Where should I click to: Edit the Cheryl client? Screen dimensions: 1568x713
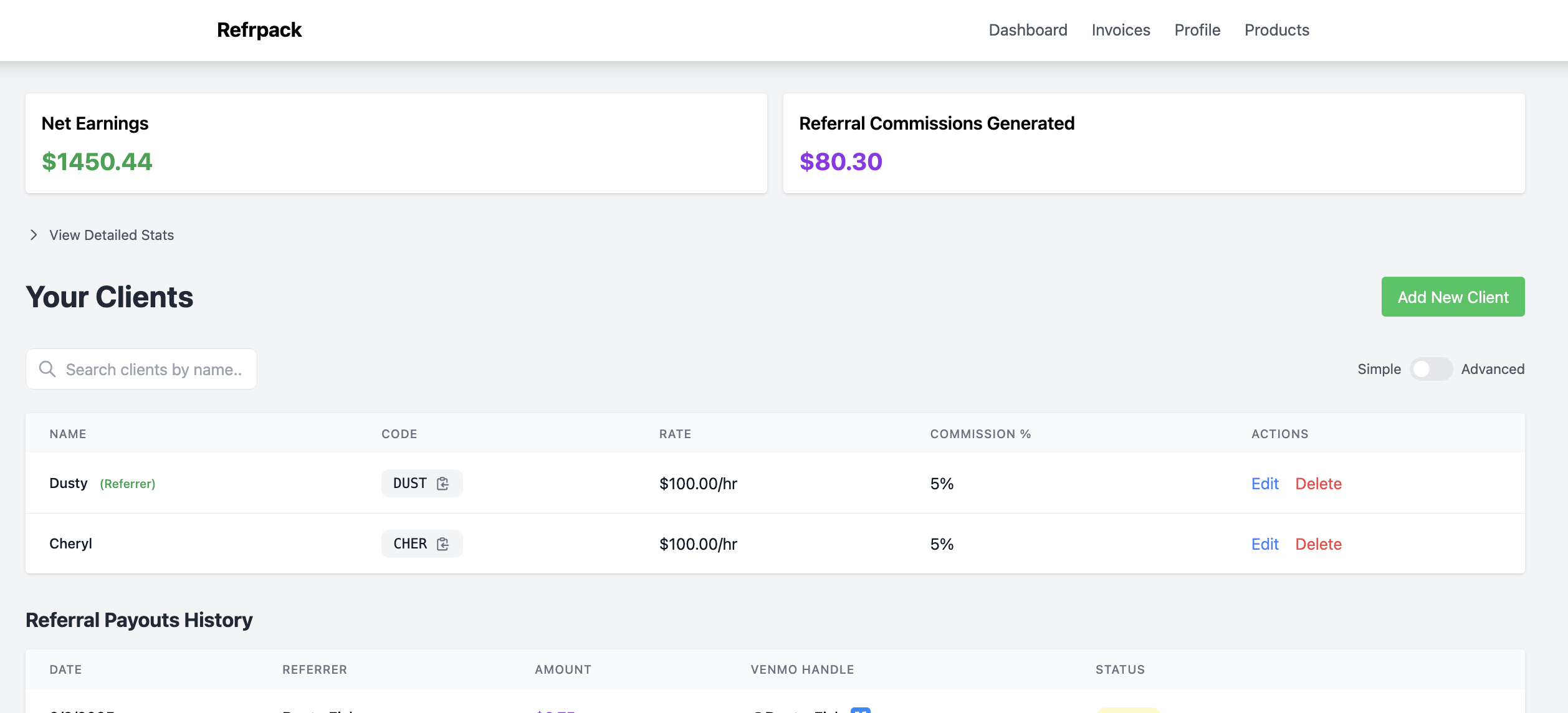point(1264,544)
